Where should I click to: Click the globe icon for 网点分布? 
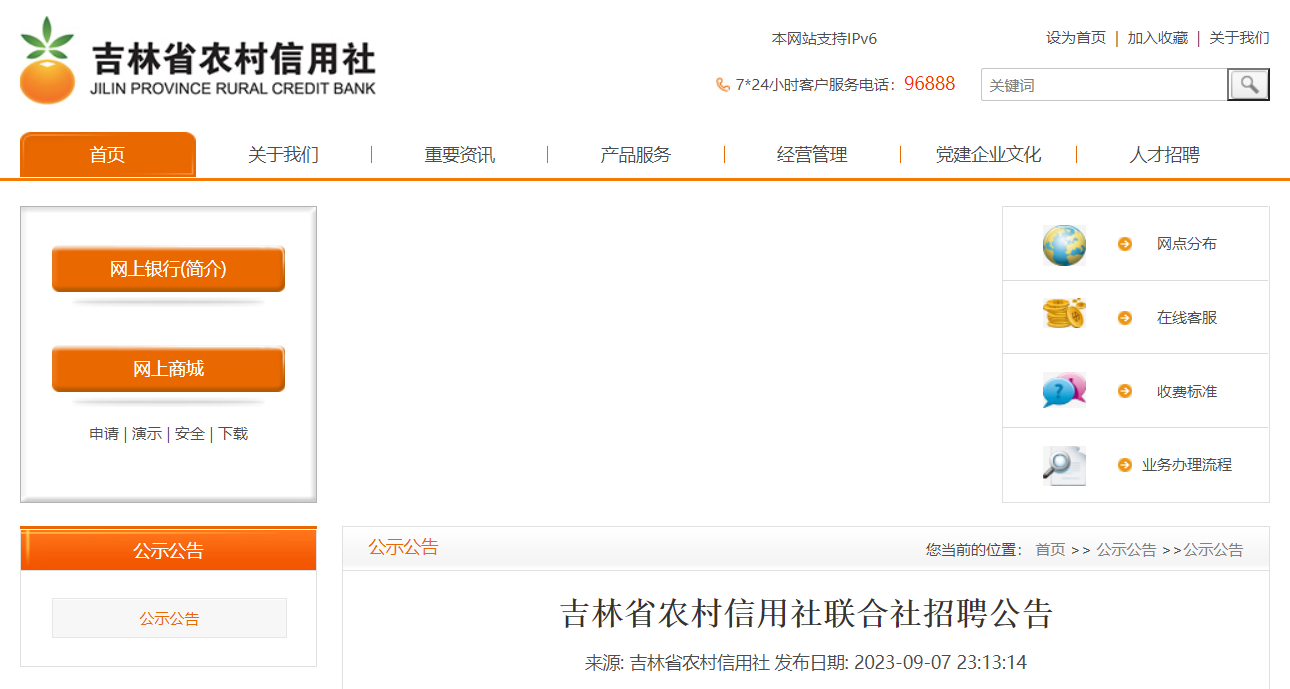point(1064,245)
